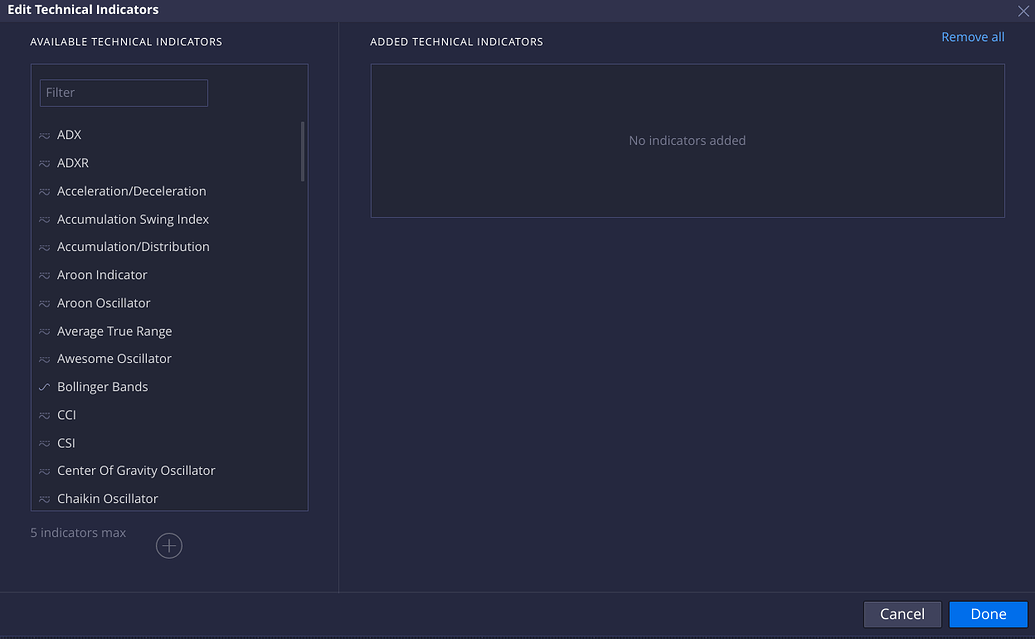Click the indicator list scrollbar

click(302, 150)
